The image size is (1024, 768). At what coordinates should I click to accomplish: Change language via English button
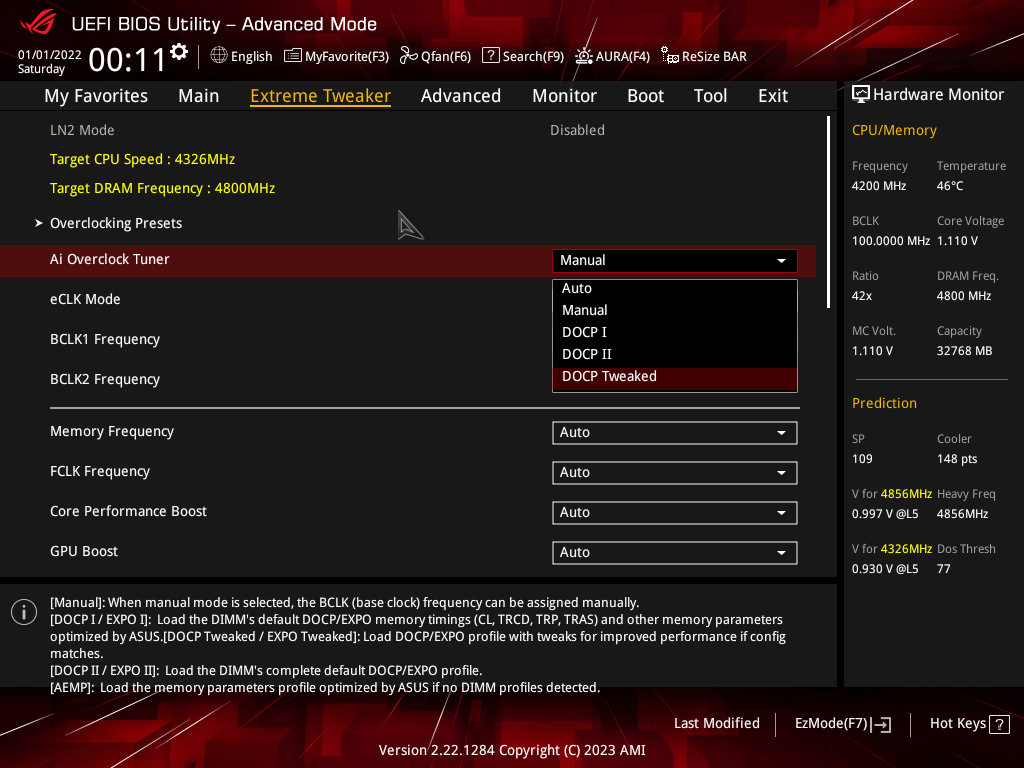coord(242,56)
